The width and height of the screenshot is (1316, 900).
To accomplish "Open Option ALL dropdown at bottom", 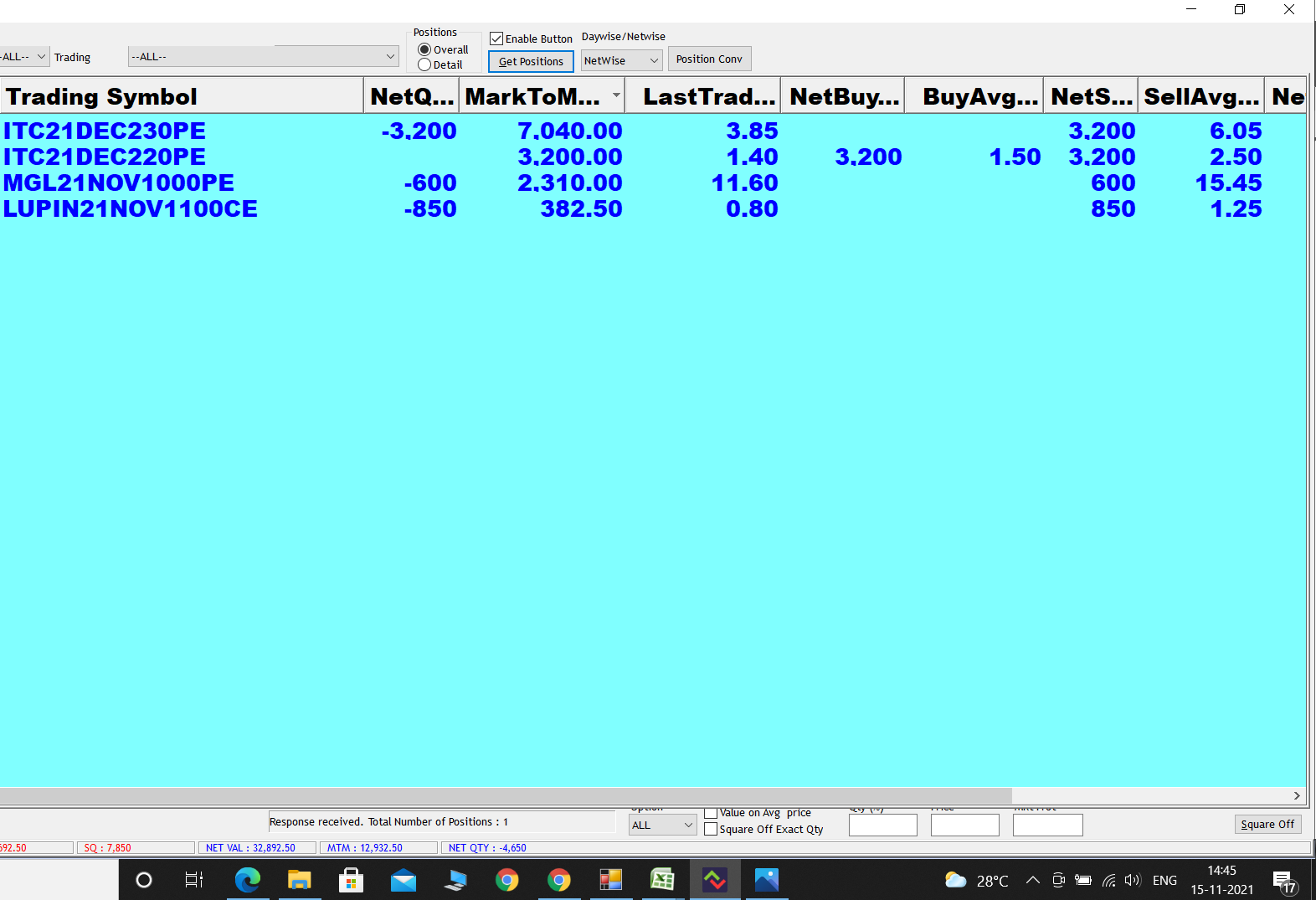I will point(662,825).
